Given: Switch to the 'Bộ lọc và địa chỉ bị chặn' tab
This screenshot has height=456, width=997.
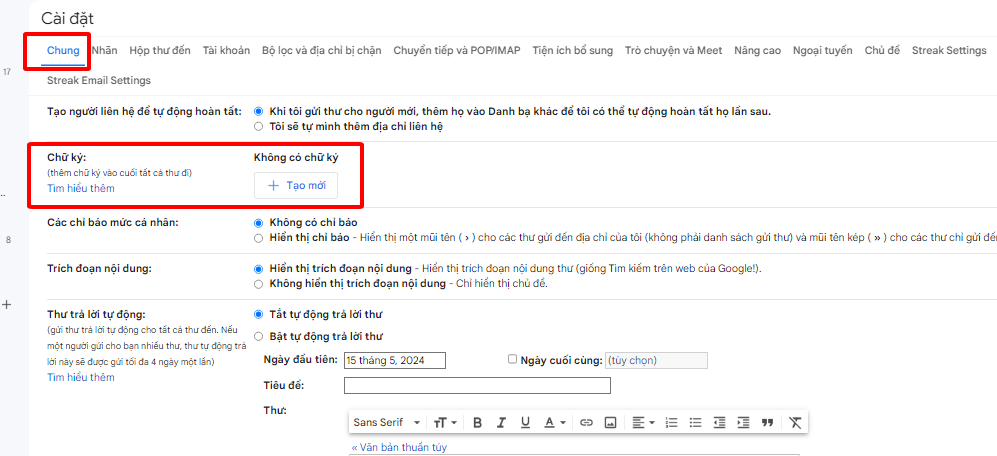Looking at the screenshot, I should [320, 50].
